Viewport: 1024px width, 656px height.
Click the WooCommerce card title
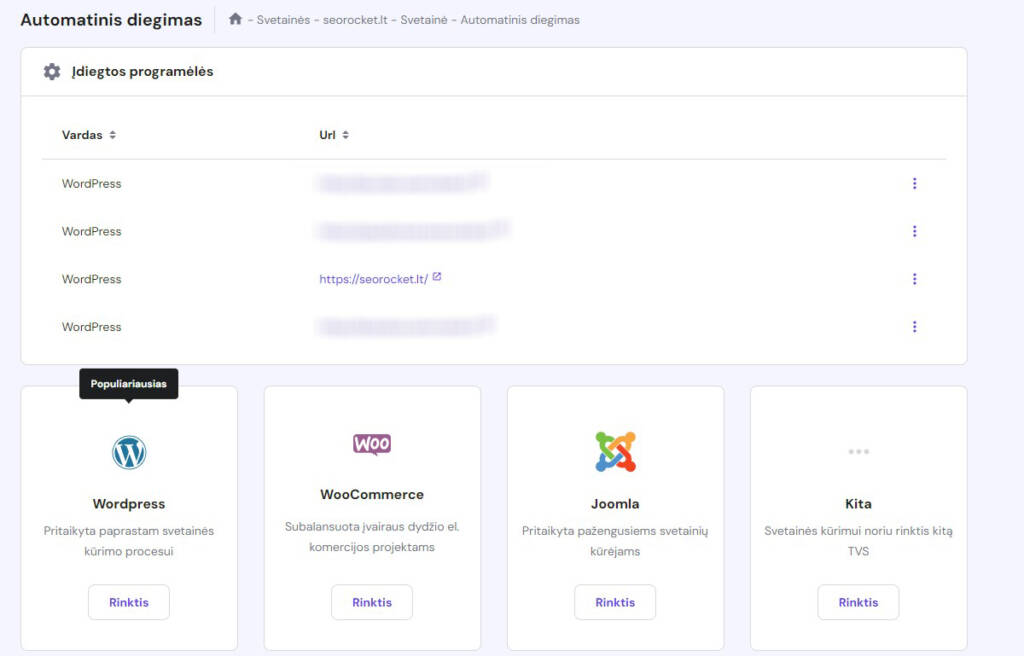pos(372,495)
